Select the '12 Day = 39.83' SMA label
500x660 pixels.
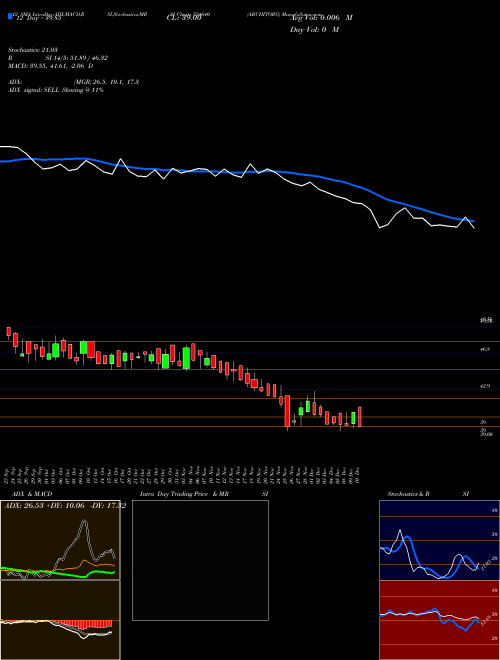(38, 18)
